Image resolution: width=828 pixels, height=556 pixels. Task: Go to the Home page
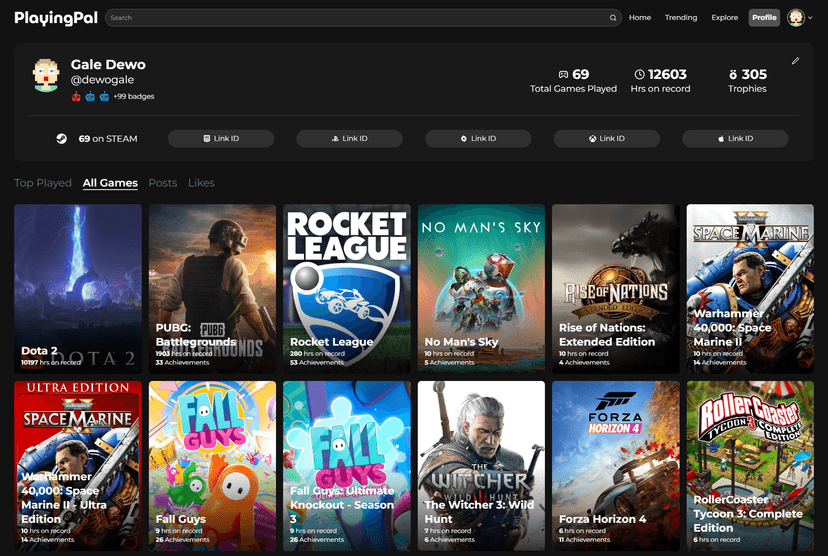pos(639,17)
